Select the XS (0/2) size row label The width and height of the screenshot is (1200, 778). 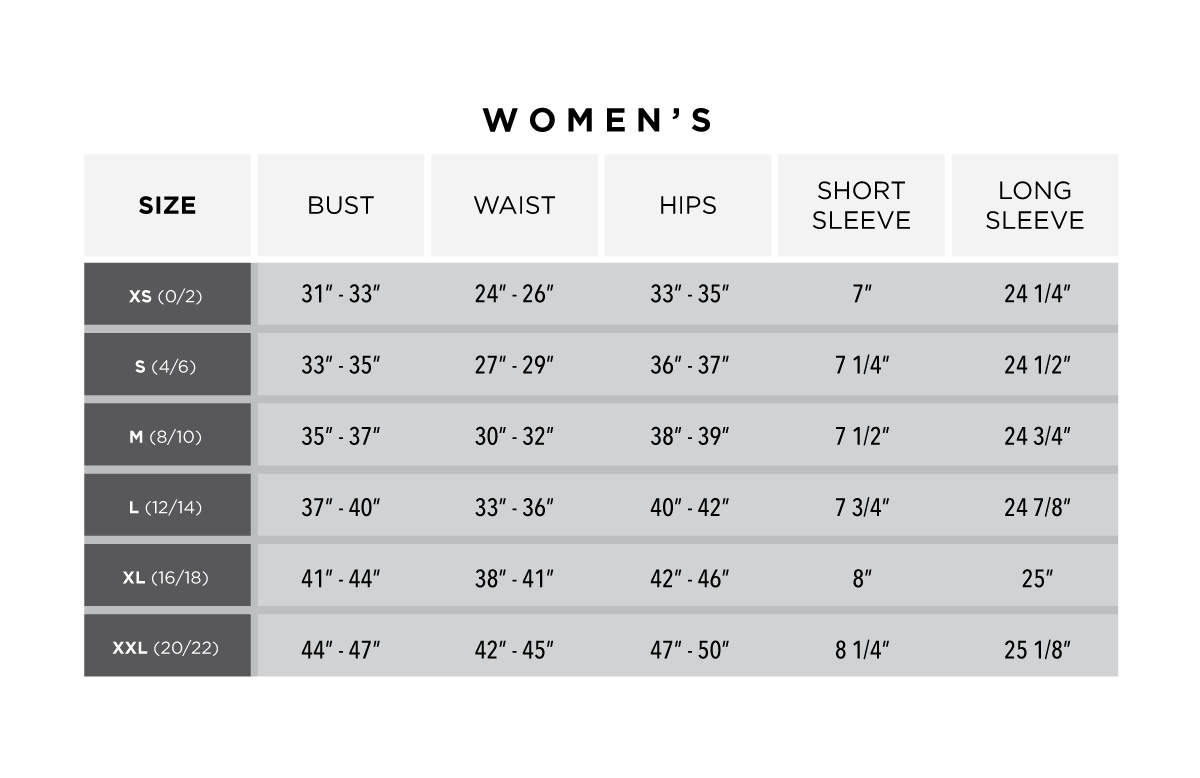[167, 295]
